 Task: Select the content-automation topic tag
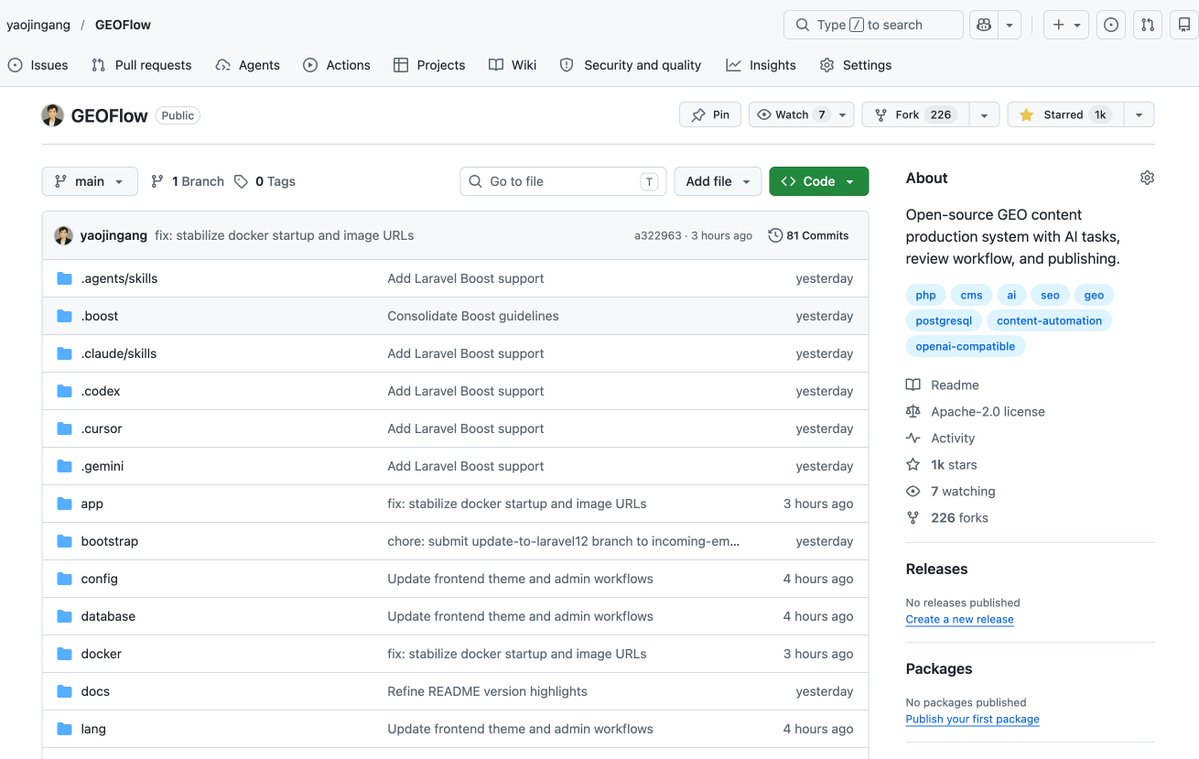click(x=1048, y=321)
